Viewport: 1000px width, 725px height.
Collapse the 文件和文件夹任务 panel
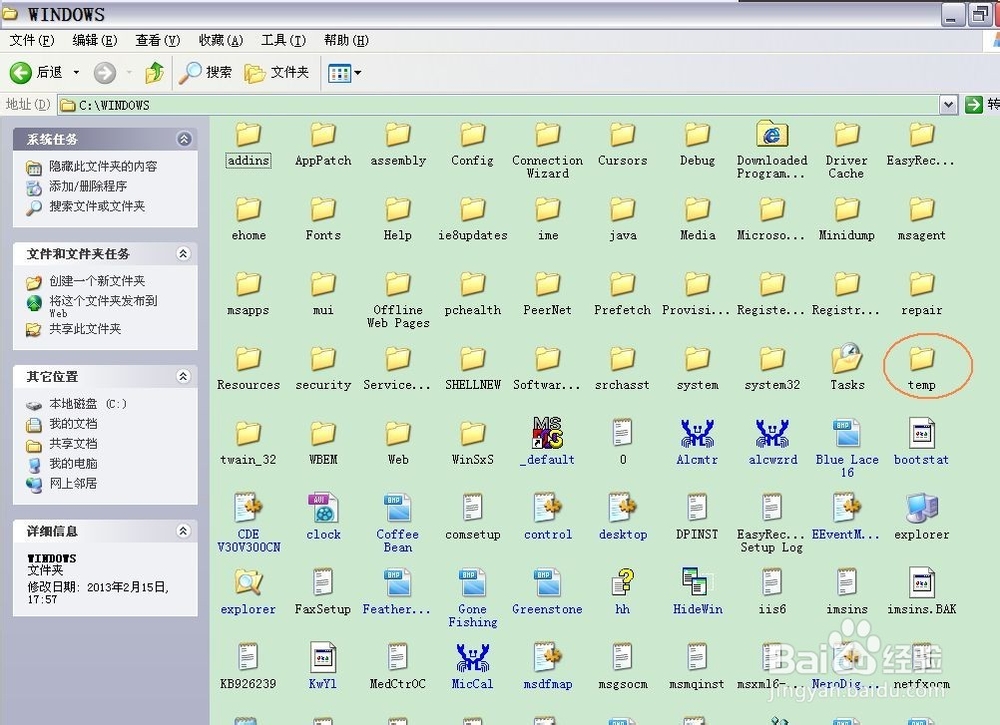click(x=184, y=254)
